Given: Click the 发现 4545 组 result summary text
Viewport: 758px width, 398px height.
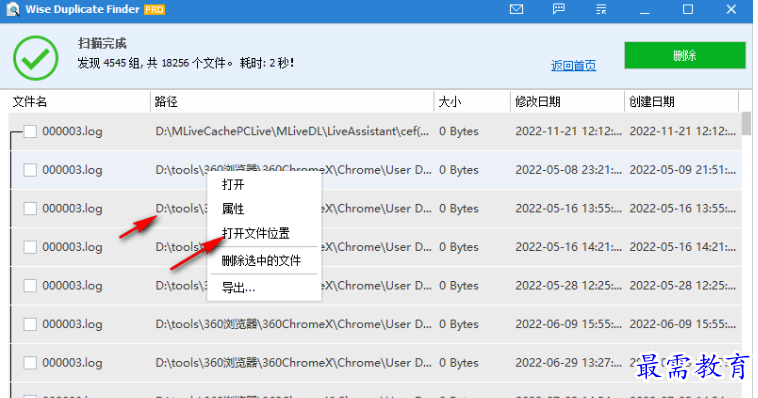Looking at the screenshot, I should [186, 63].
